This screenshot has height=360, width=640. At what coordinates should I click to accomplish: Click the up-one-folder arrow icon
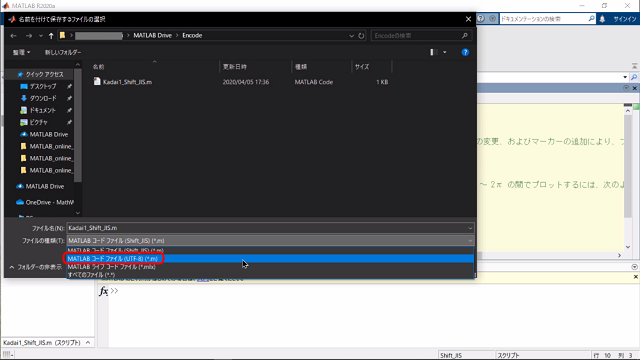[x=51, y=36]
